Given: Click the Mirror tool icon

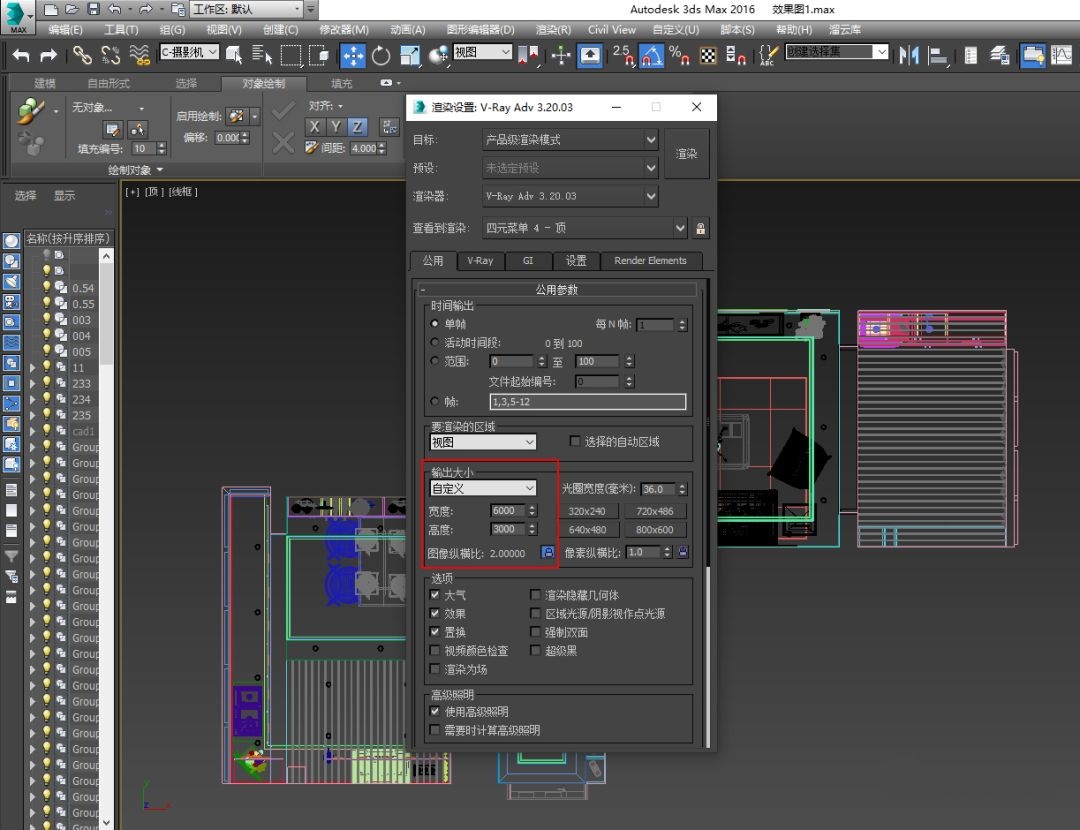Looking at the screenshot, I should [909, 55].
